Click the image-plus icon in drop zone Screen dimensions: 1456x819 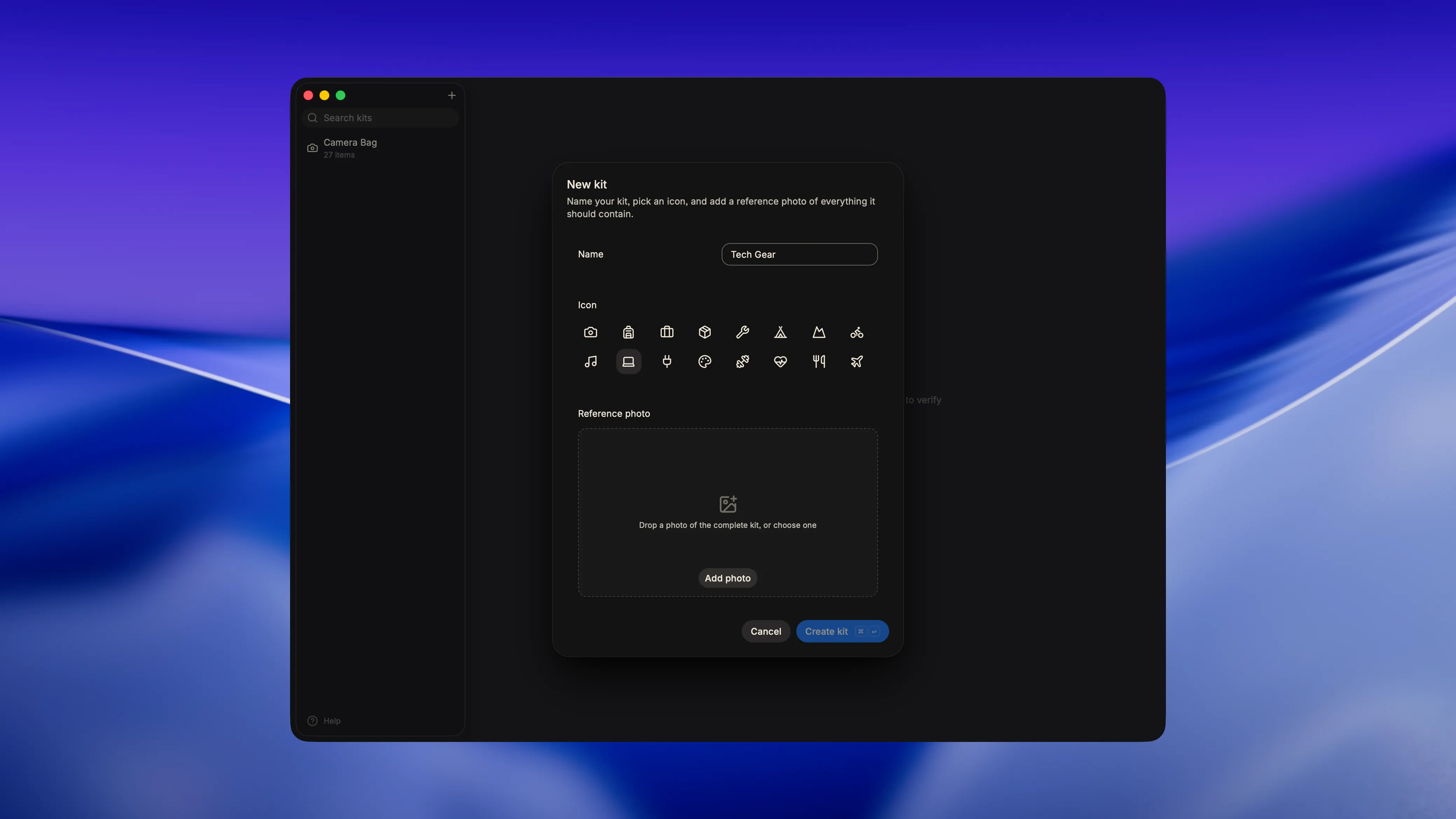(x=727, y=504)
